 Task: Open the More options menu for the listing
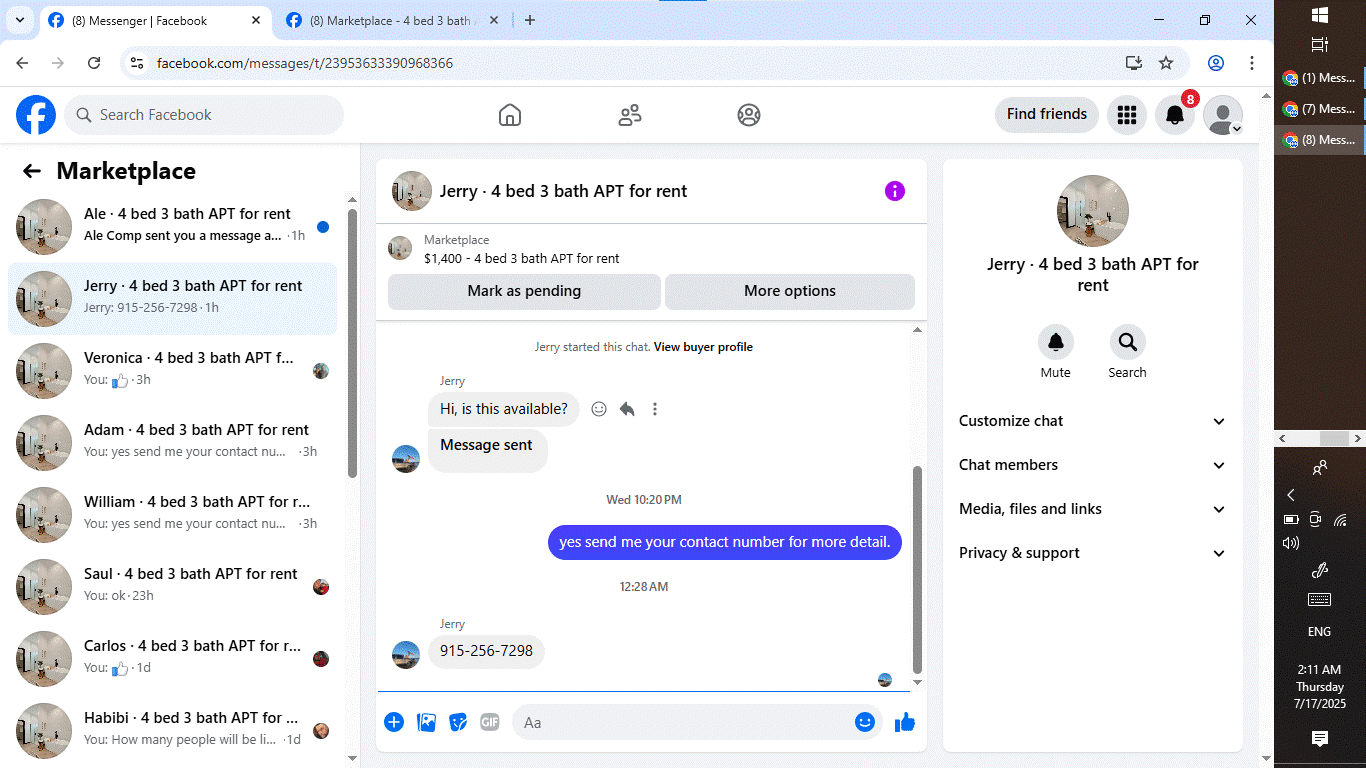pos(790,291)
